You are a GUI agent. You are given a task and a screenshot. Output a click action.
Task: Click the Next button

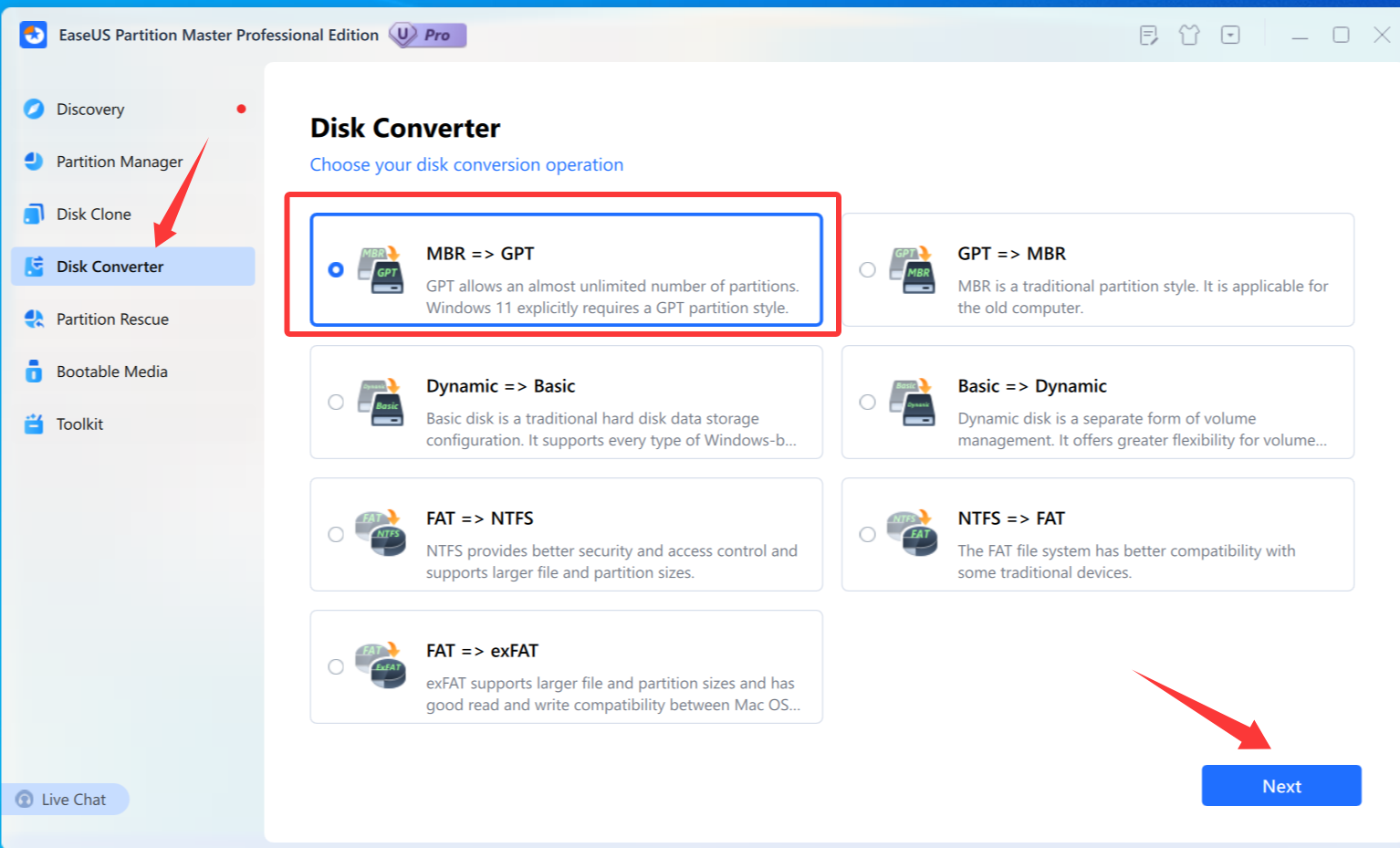[x=1281, y=786]
